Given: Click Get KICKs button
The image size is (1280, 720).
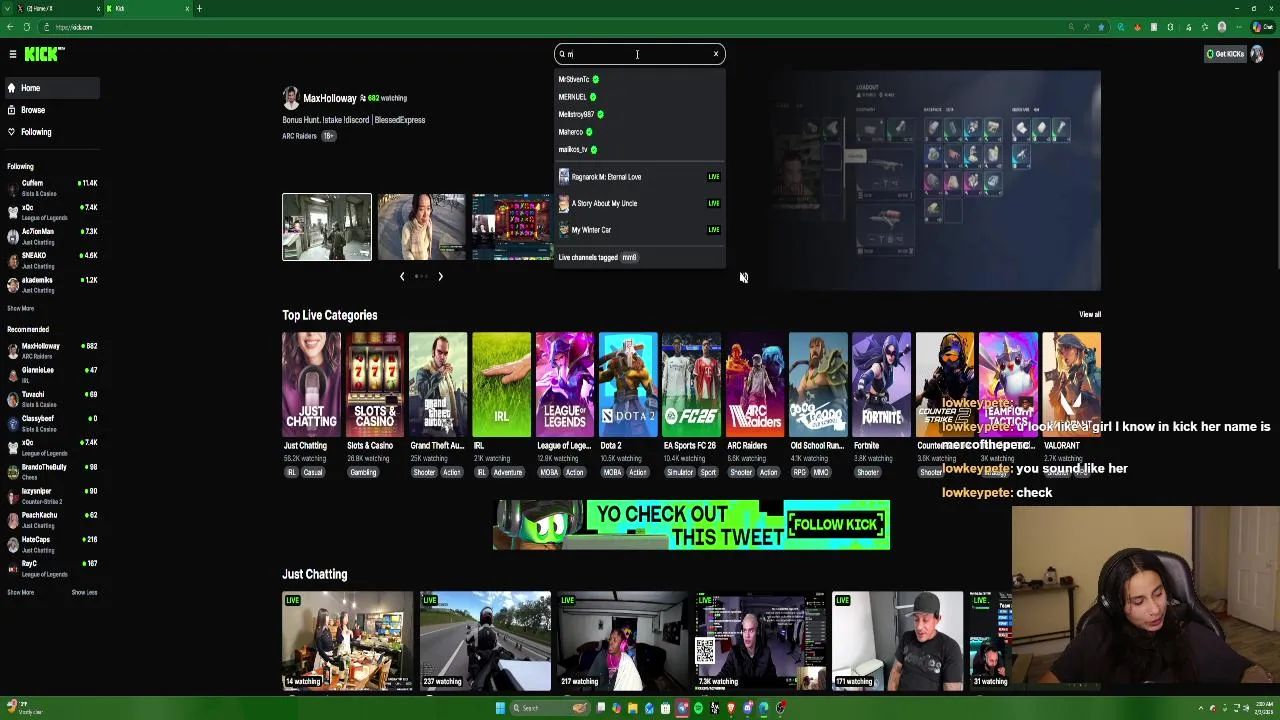Looking at the screenshot, I should click(x=1225, y=54).
